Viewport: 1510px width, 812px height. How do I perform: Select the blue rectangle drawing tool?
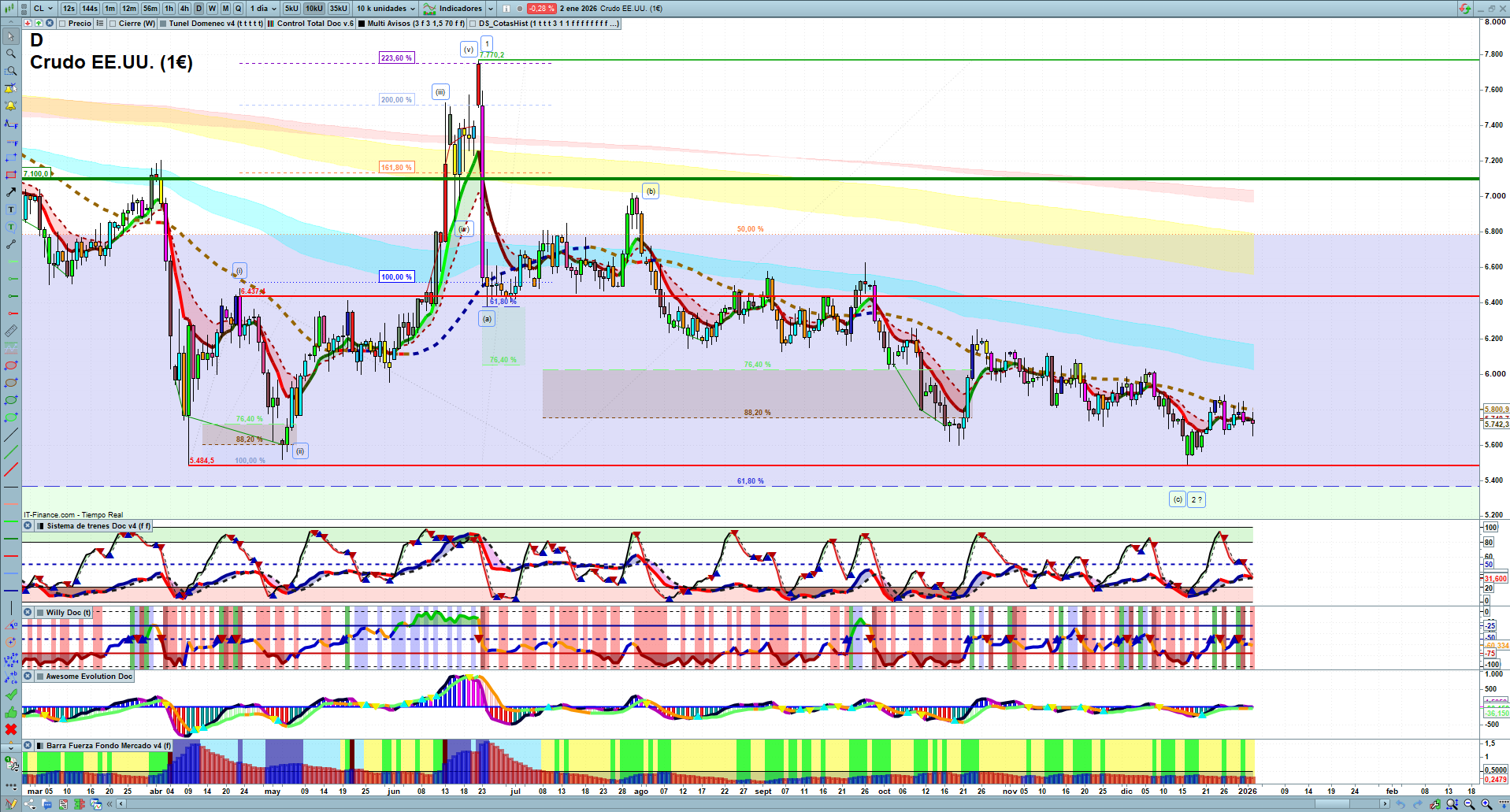pos(11,158)
